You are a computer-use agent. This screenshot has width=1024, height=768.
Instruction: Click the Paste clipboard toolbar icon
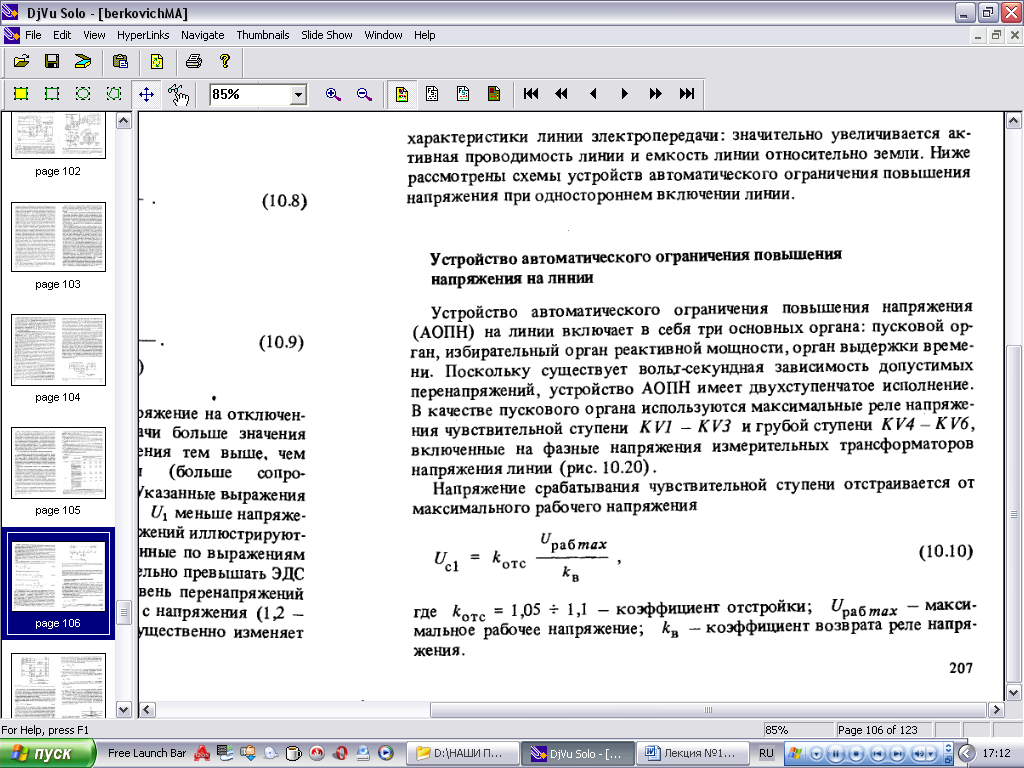tap(120, 61)
